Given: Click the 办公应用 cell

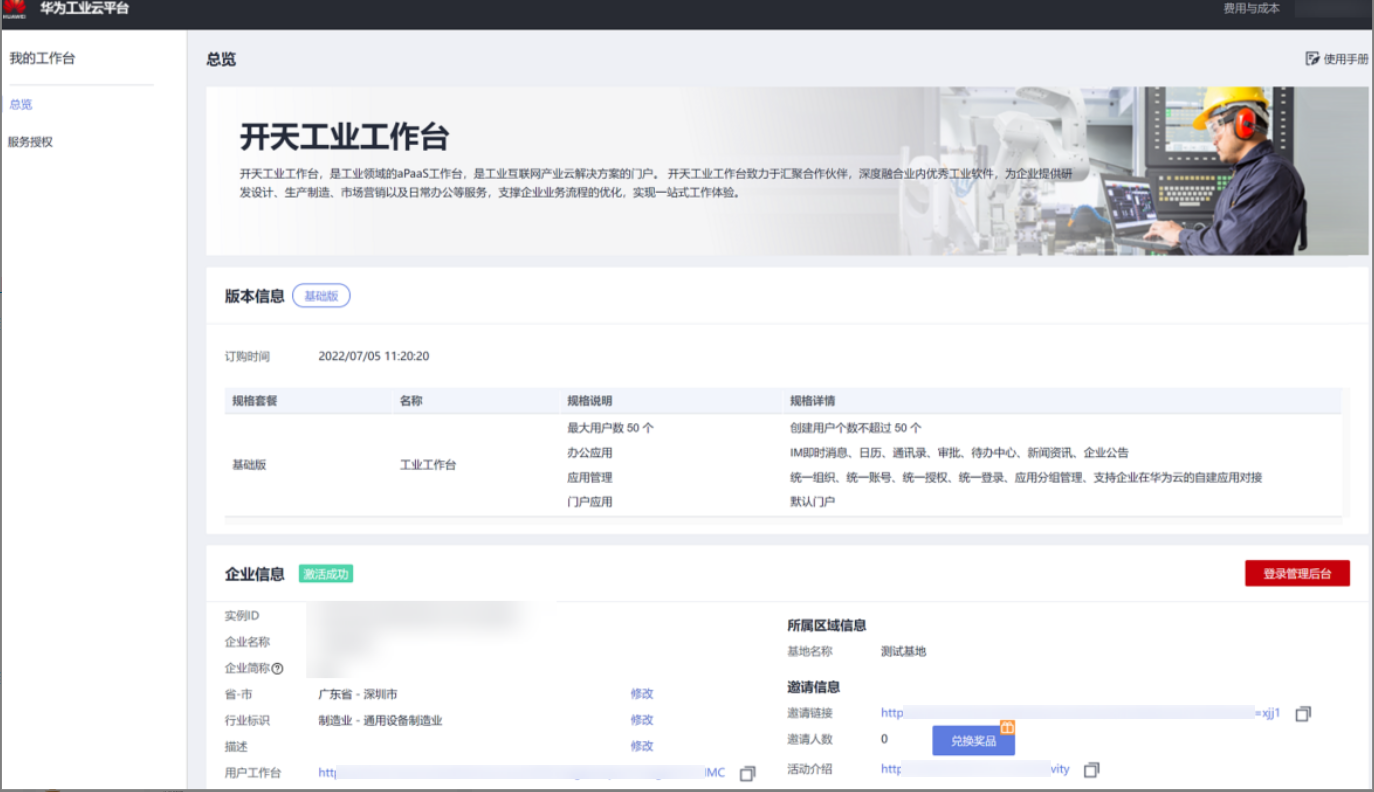Looking at the screenshot, I should (589, 453).
